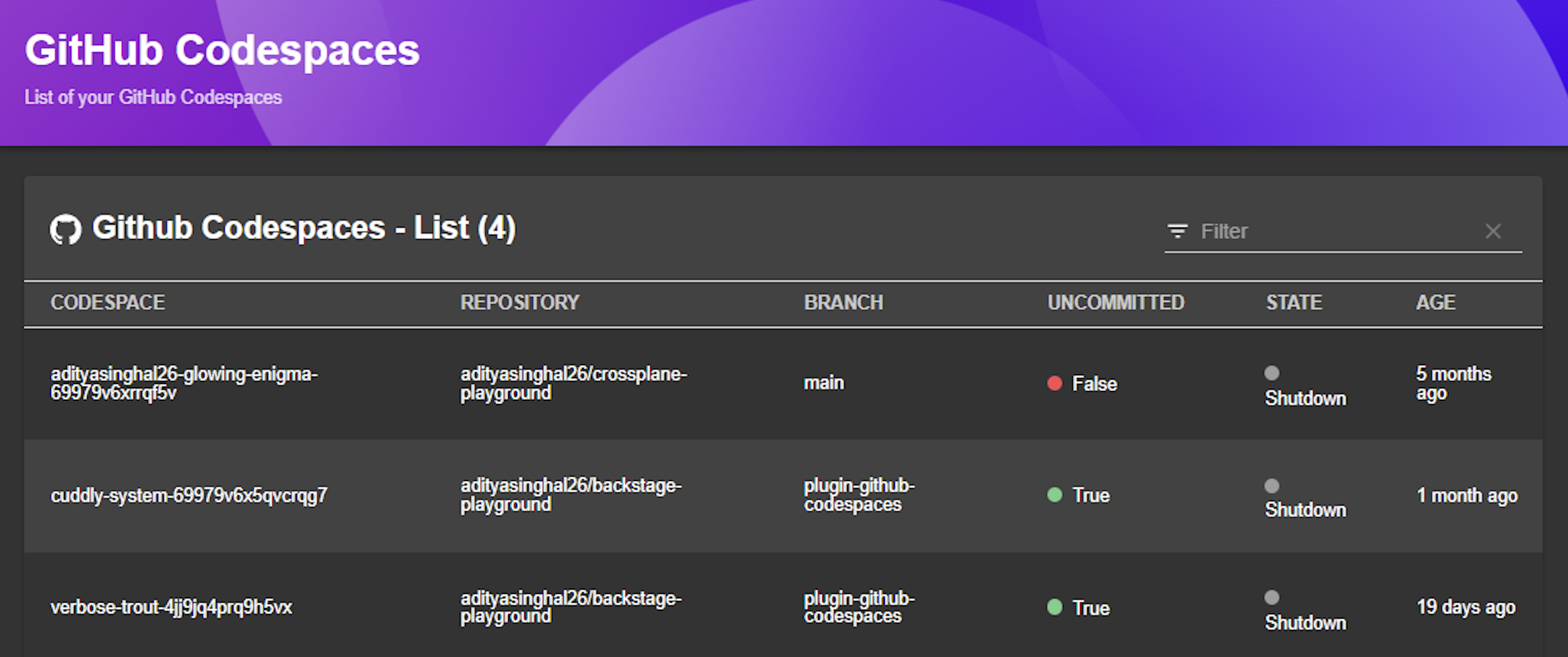Click green True dot in verbose-trout row
The height and width of the screenshot is (657, 1568).
click(1054, 607)
